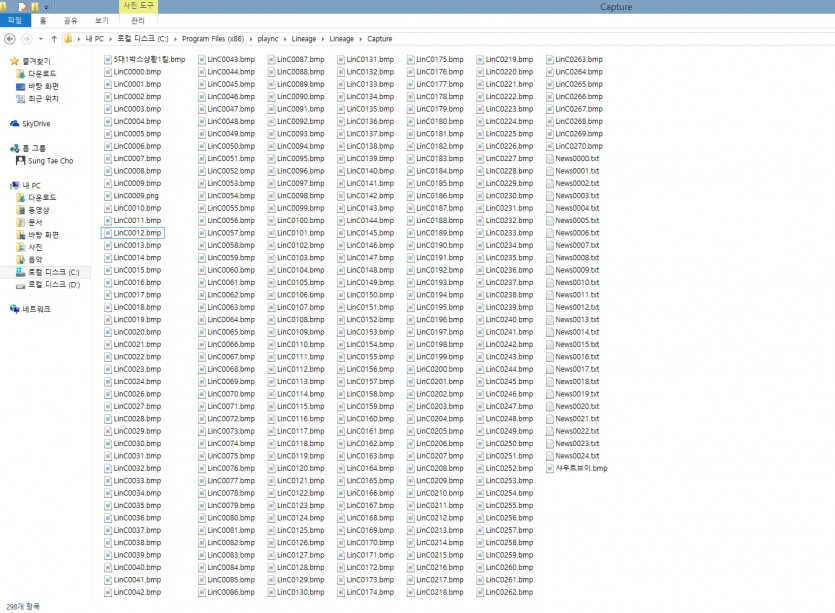Select the News0000.txt file icon
This screenshot has height=613, width=835.
(x=549, y=159)
